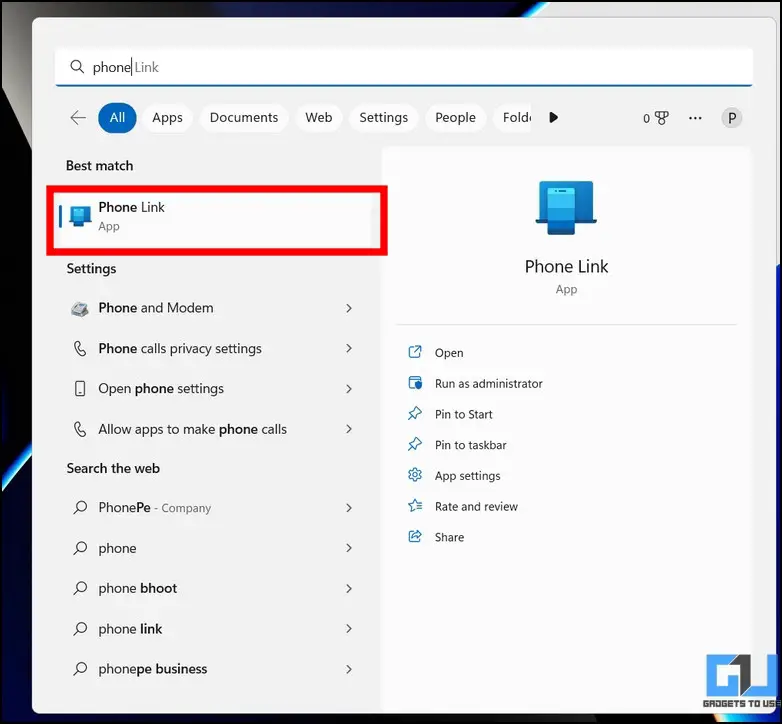Open Phone and Modem setting
The image size is (782, 724).
click(211, 308)
